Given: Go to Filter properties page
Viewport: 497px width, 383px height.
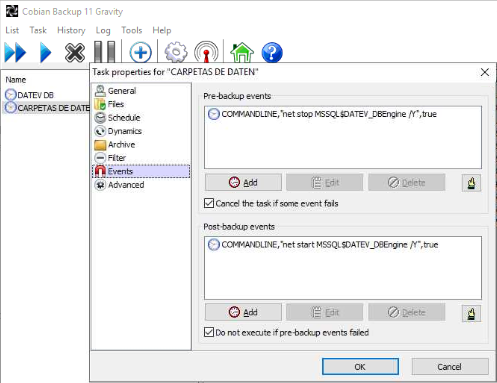Looking at the screenshot, I should pos(110,158).
